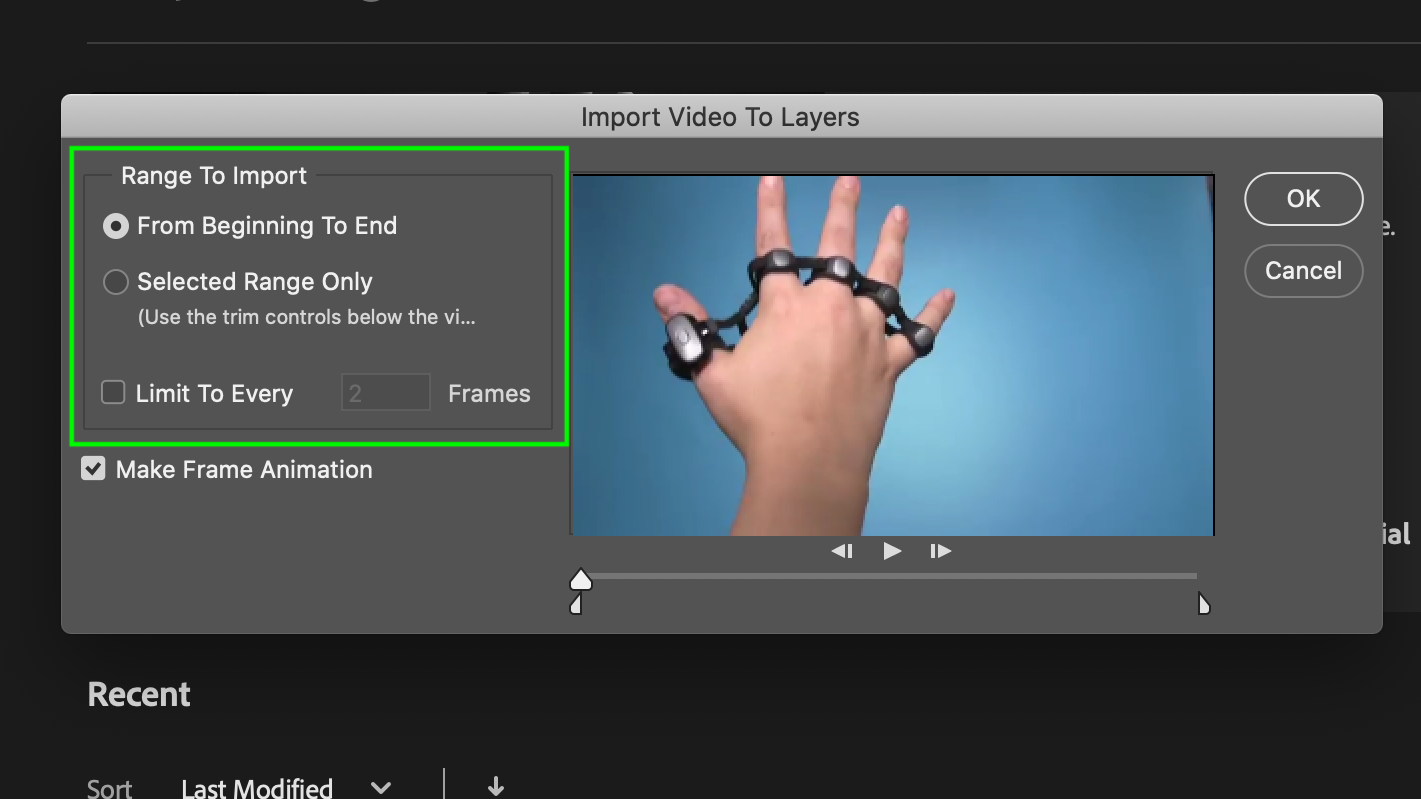The height and width of the screenshot is (799, 1421).
Task: Click the chevron next to Last Modified
Action: [x=380, y=786]
